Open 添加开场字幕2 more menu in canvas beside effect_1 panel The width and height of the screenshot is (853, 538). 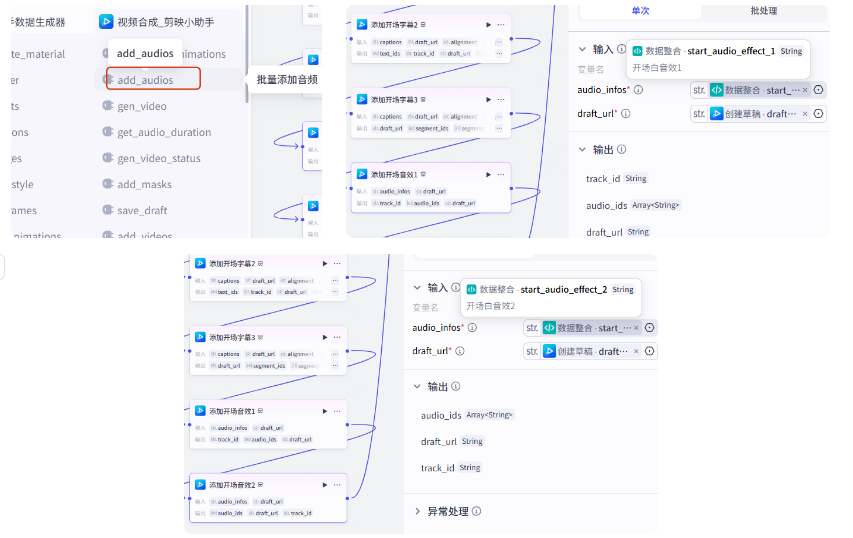point(501,24)
